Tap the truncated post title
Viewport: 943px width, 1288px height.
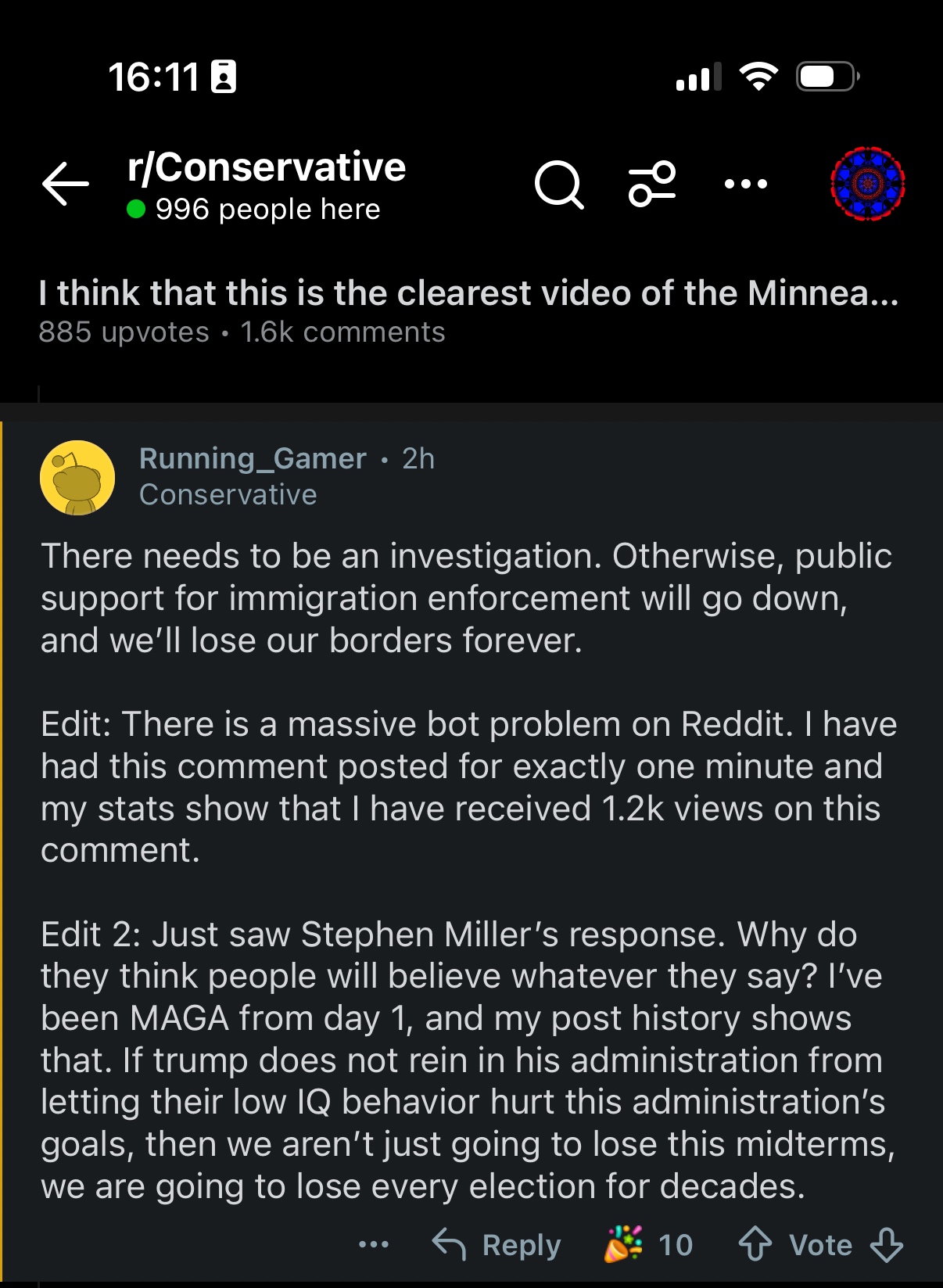tap(468, 294)
